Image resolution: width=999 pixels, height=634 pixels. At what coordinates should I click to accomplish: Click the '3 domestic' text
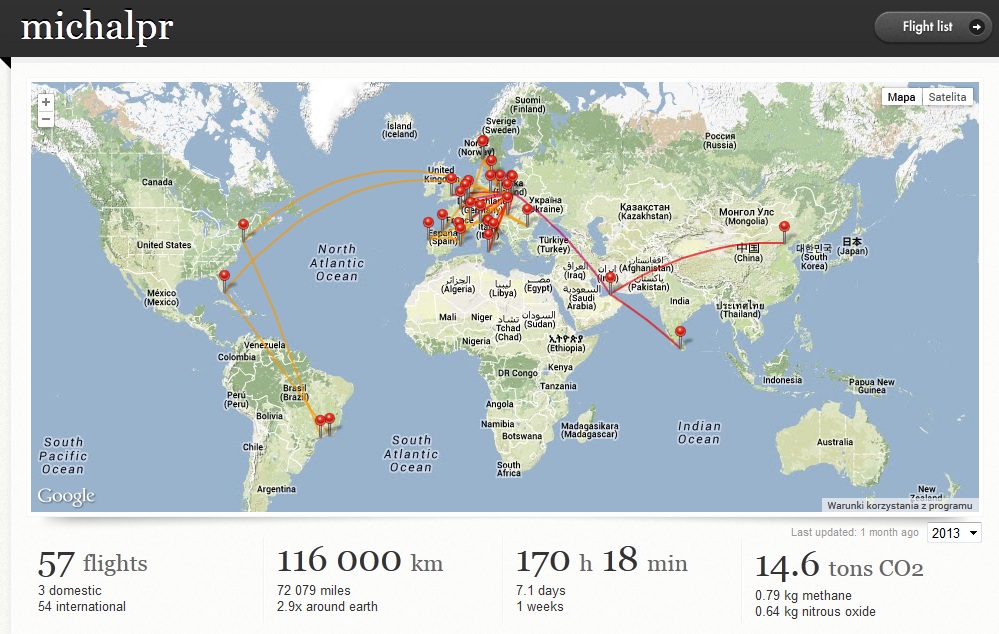click(69, 591)
